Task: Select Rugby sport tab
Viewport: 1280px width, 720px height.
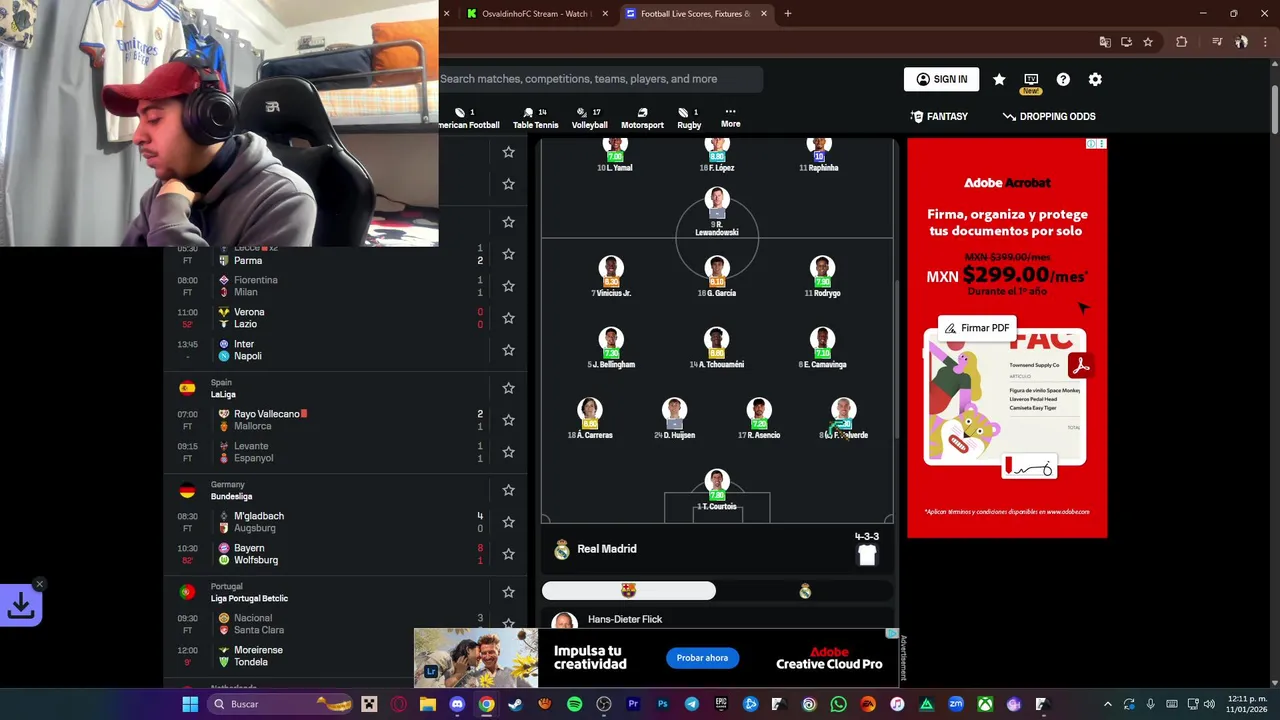Action: point(689,118)
